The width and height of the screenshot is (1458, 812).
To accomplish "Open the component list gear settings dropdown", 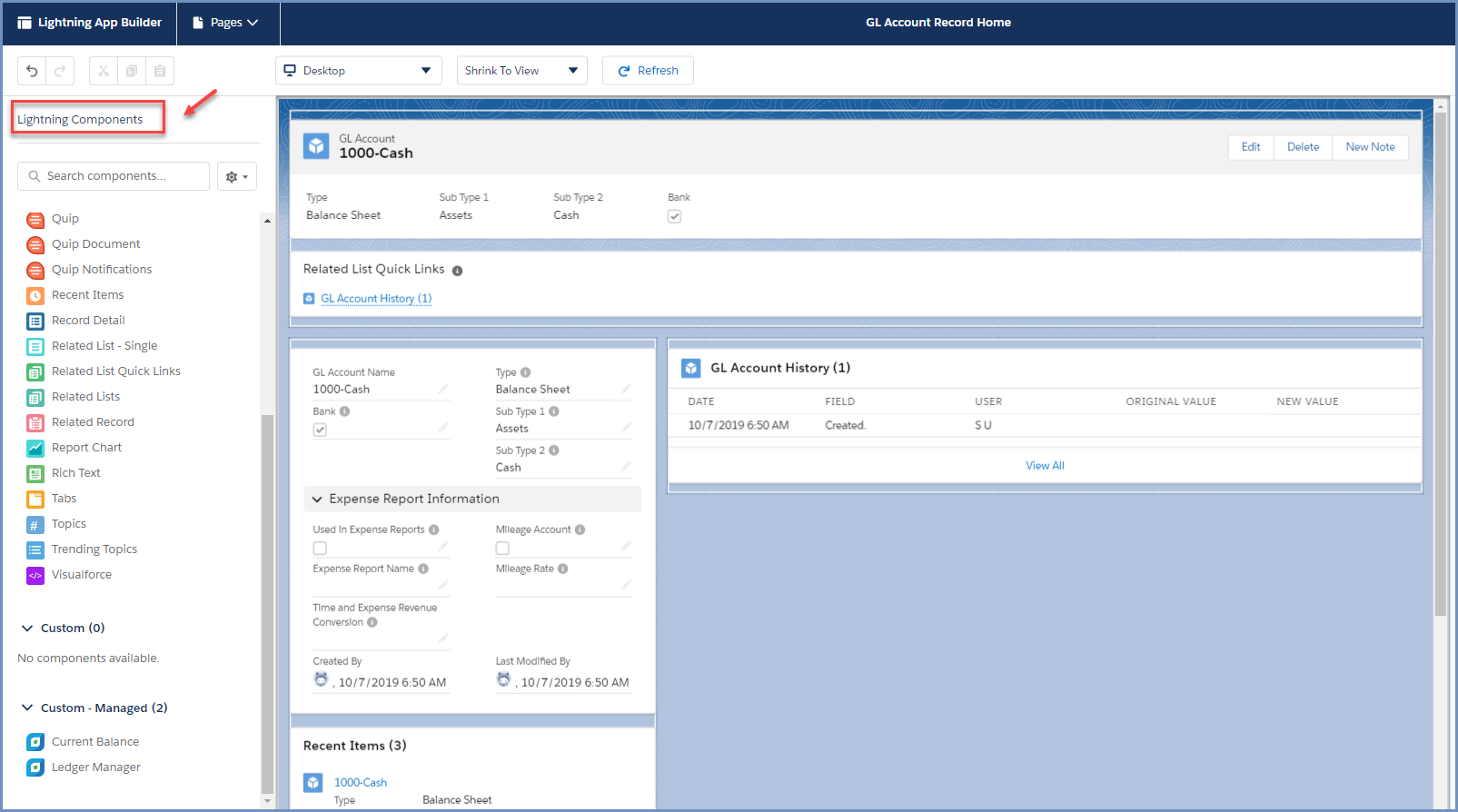I will pos(237,176).
